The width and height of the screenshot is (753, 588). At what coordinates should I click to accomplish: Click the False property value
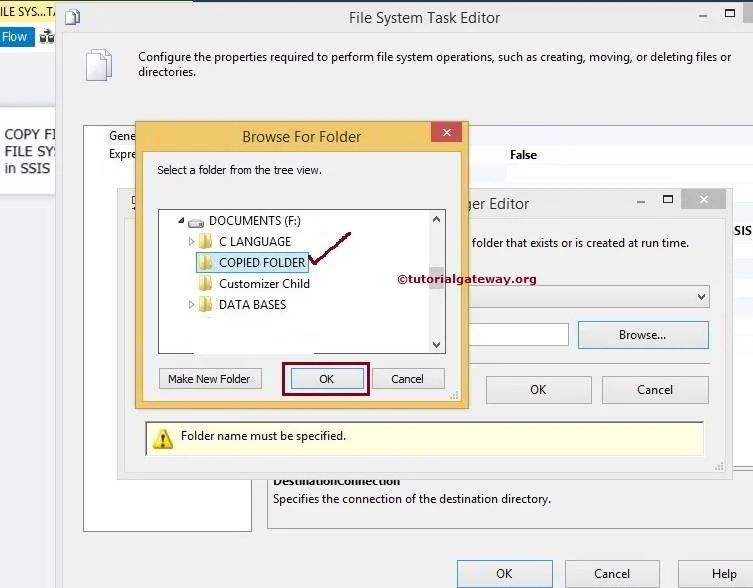click(523, 155)
